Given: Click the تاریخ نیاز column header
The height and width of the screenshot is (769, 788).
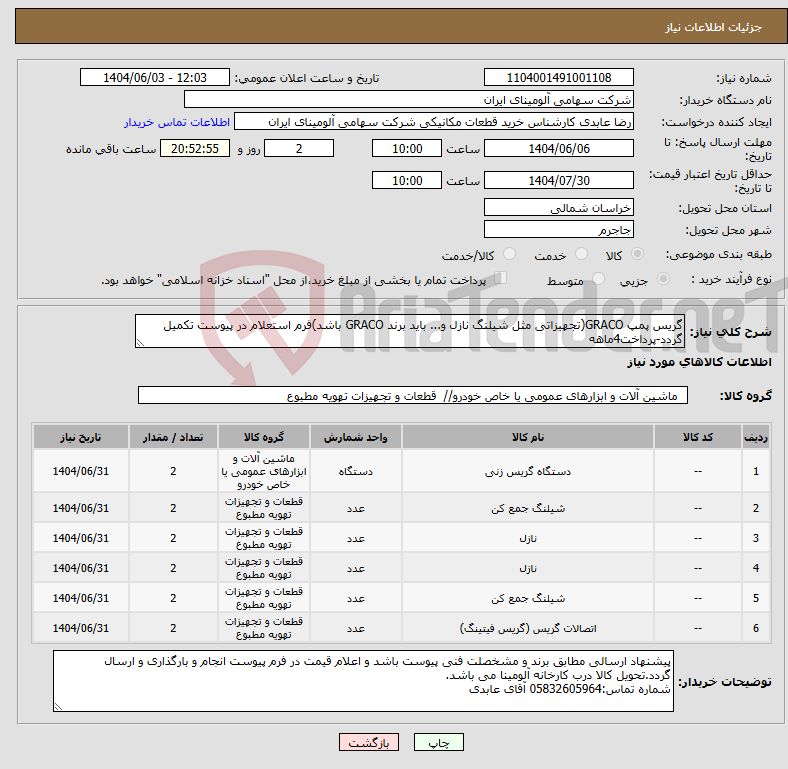Looking at the screenshot, I should tap(80, 437).
